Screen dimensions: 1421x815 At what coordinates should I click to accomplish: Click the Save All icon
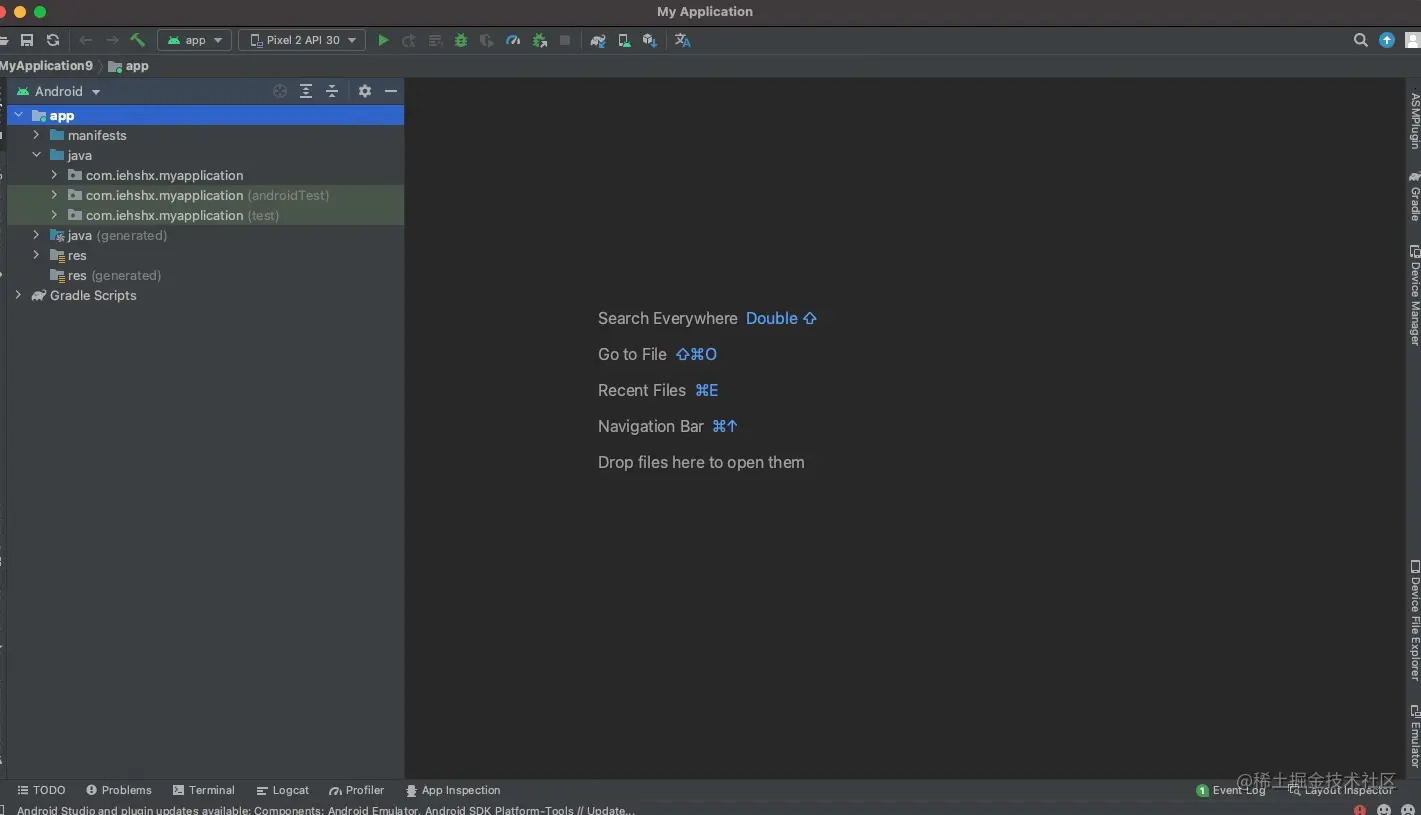pyautogui.click(x=27, y=40)
